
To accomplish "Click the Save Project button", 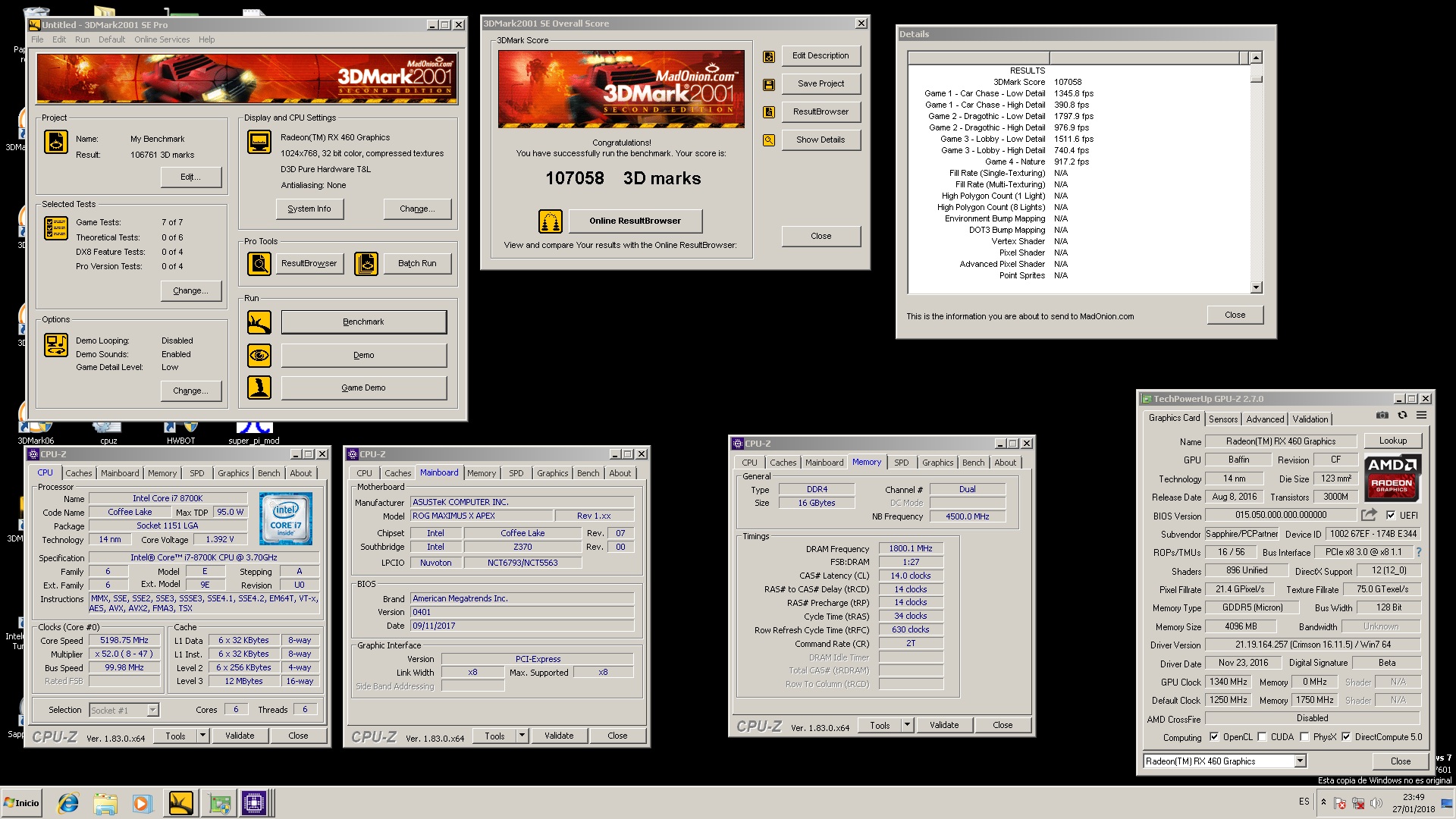I will (x=821, y=83).
